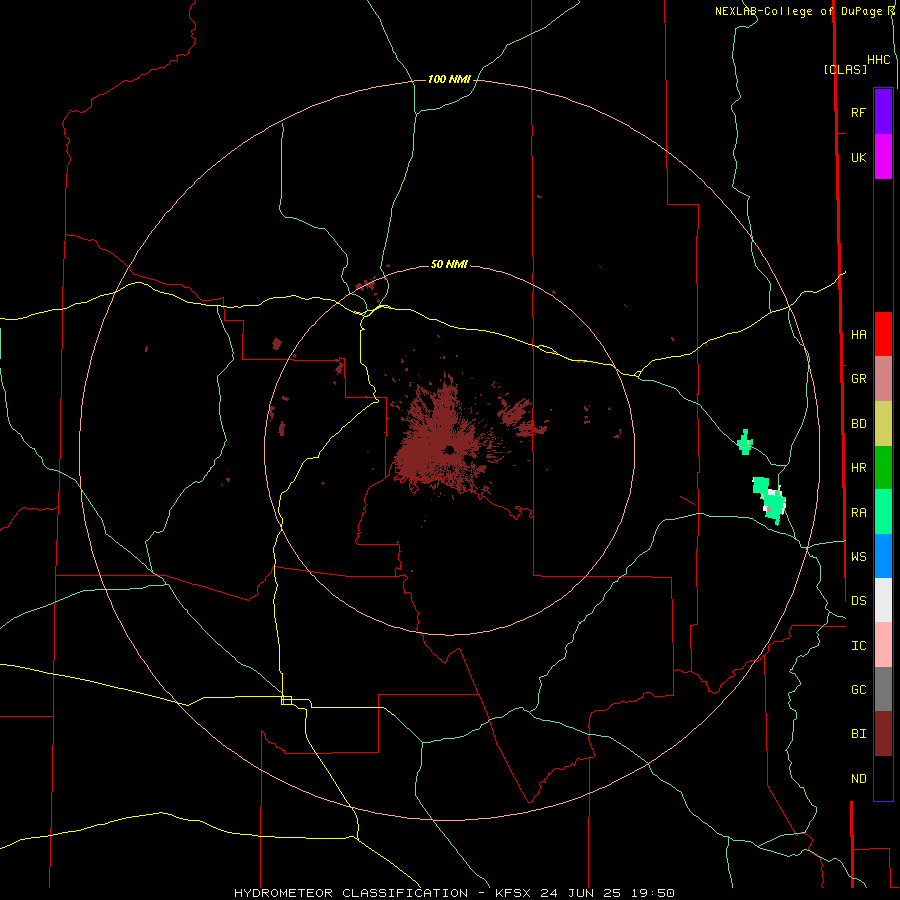Click the BD yellow legend swatch

pyautogui.click(x=883, y=424)
